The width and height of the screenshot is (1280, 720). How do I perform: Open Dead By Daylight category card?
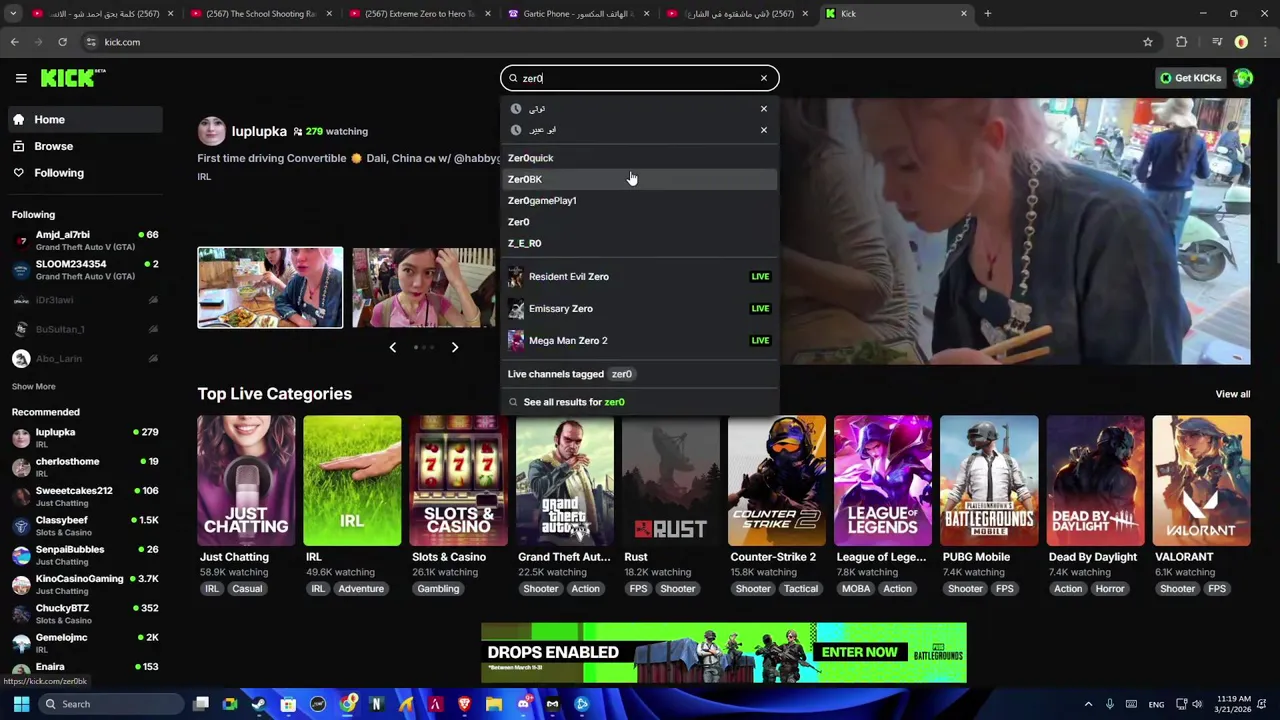coord(1095,481)
